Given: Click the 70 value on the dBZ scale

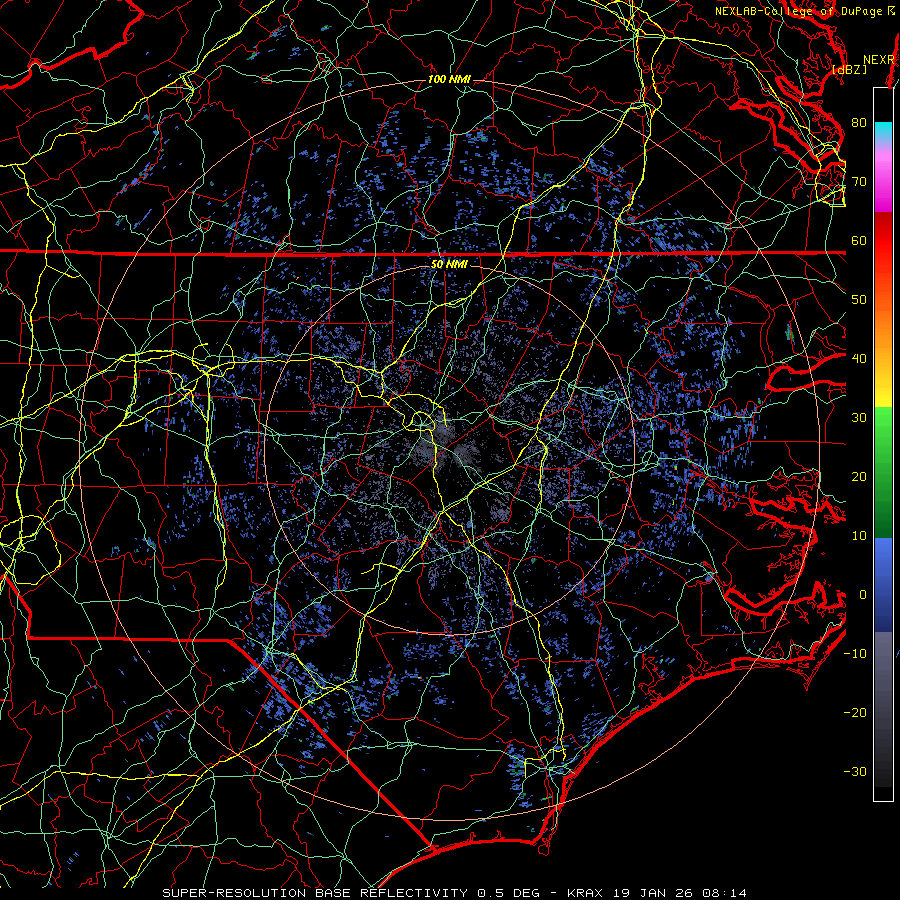Looking at the screenshot, I should [859, 182].
